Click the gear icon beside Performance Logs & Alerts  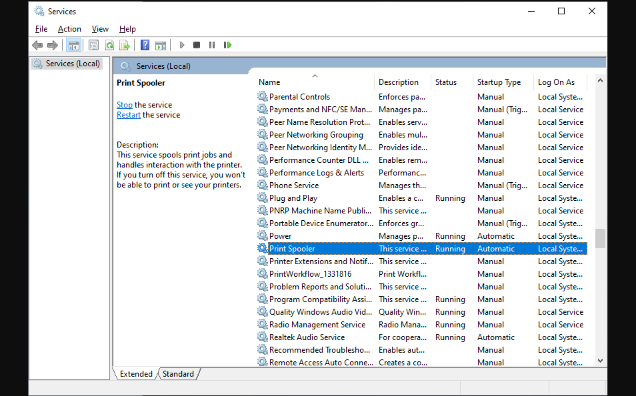pos(262,172)
